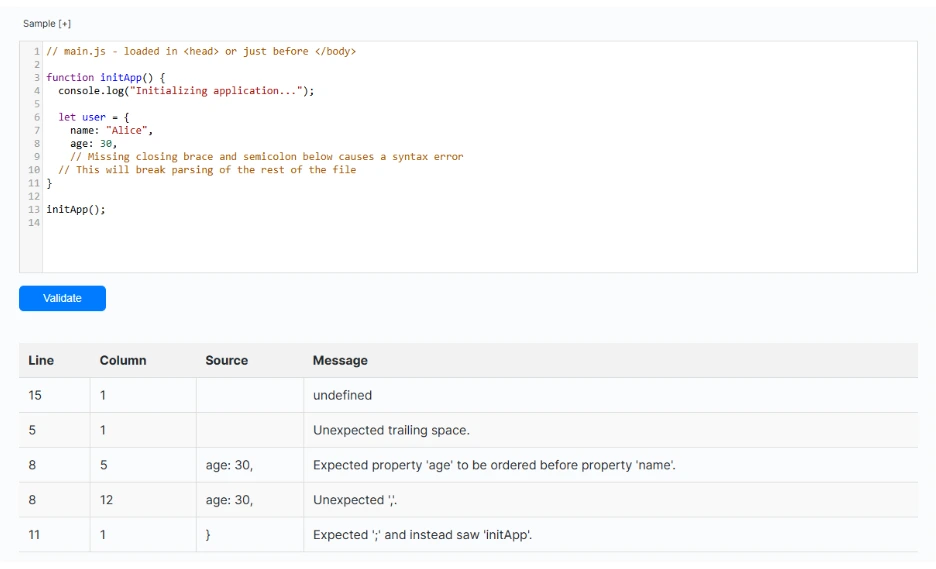This screenshot has width=936, height=569.
Task: Click the 'Expected property 'age' to be ordered' message
Action: click(494, 465)
